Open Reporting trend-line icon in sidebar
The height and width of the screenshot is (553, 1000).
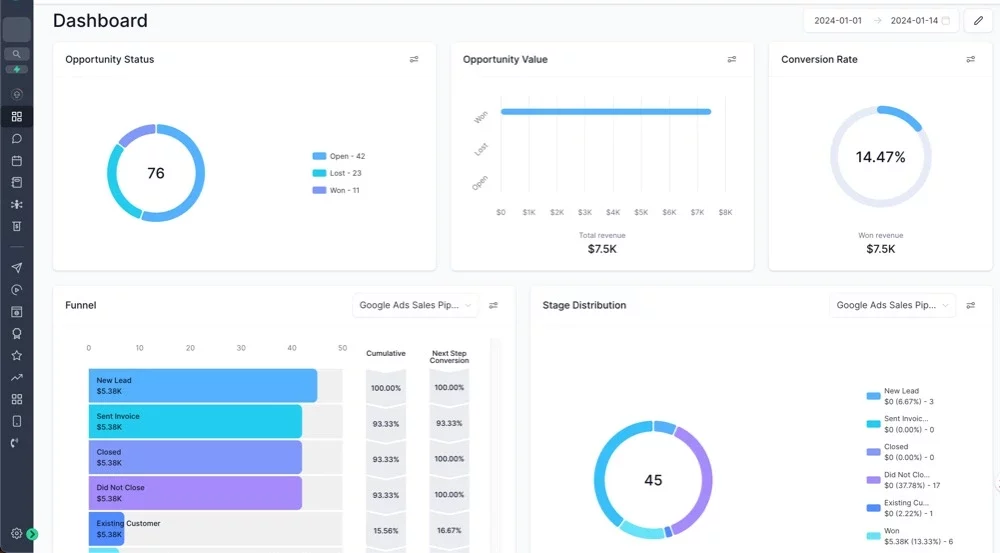point(17,377)
